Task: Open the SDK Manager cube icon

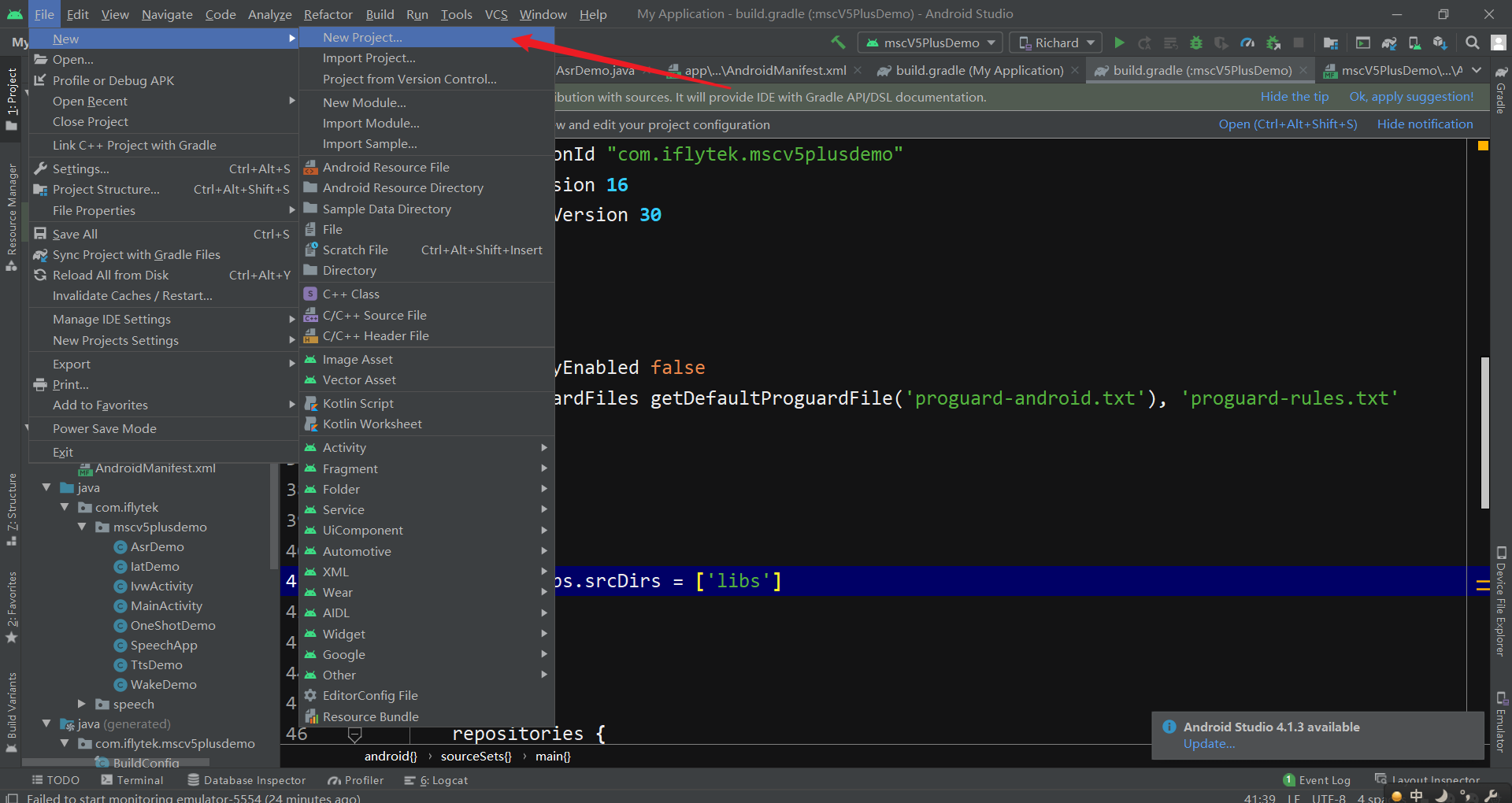Action: pyautogui.click(x=1440, y=43)
